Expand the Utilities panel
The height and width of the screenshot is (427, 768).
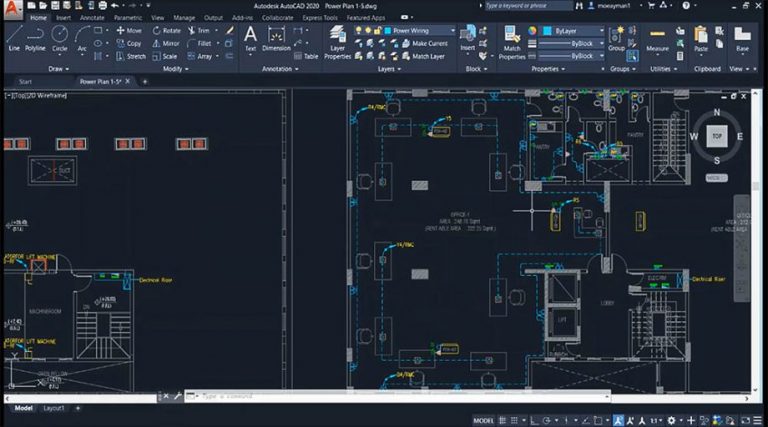[x=664, y=69]
